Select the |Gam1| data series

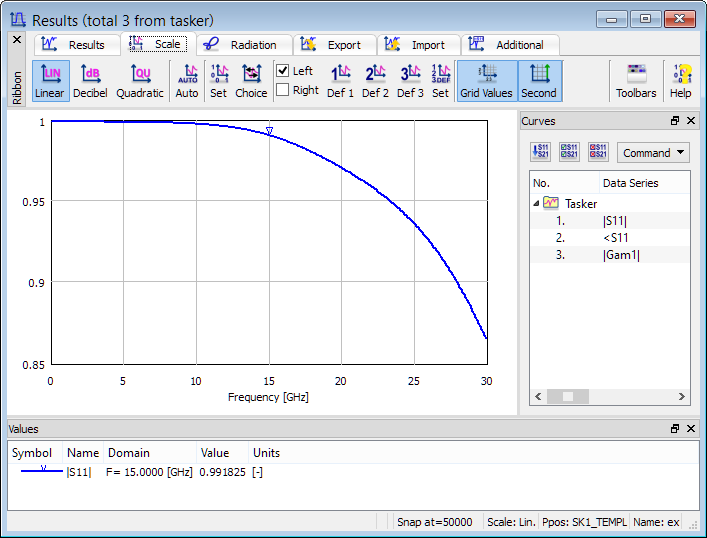(x=620, y=254)
